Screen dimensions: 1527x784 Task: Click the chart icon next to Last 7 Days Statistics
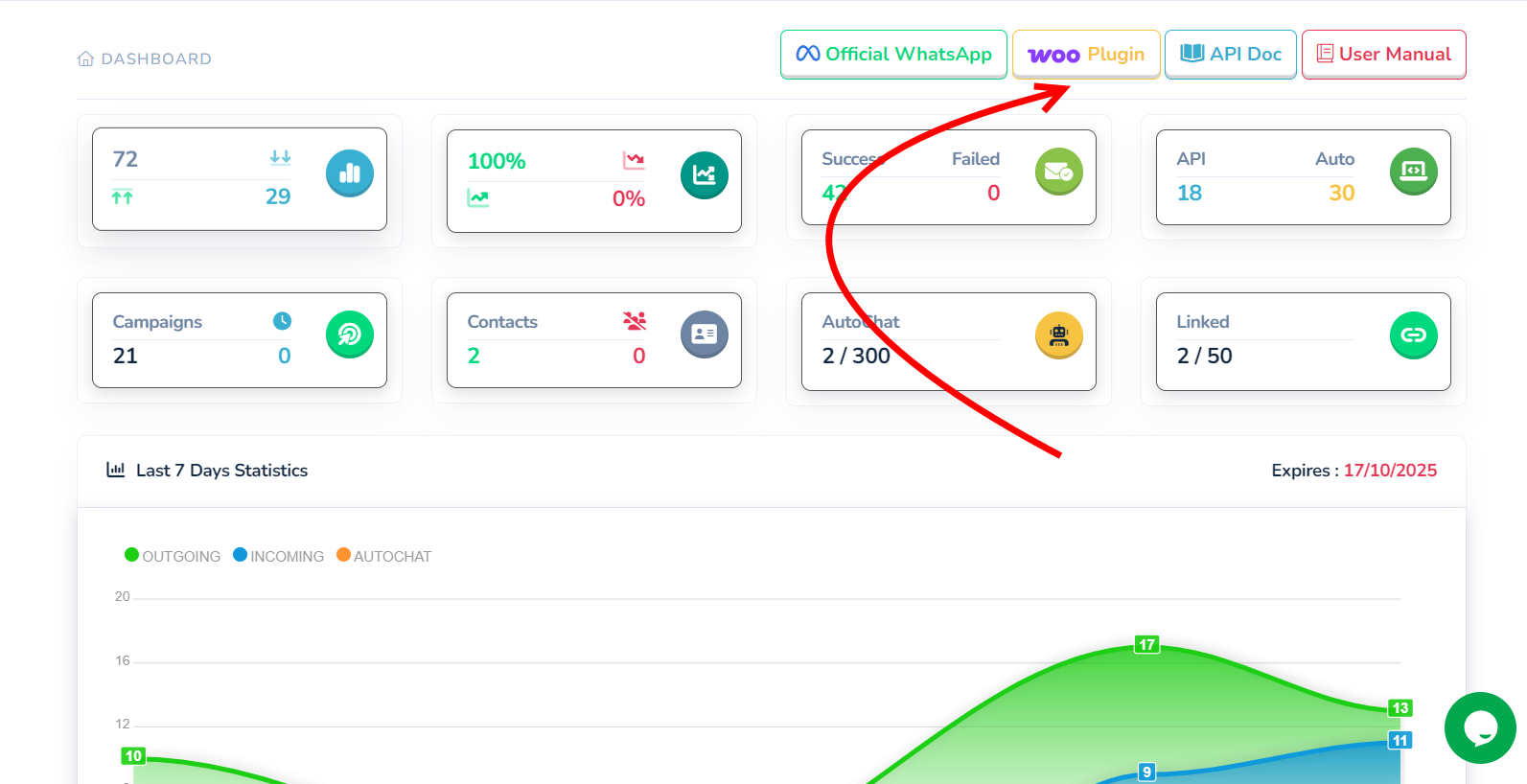point(116,470)
